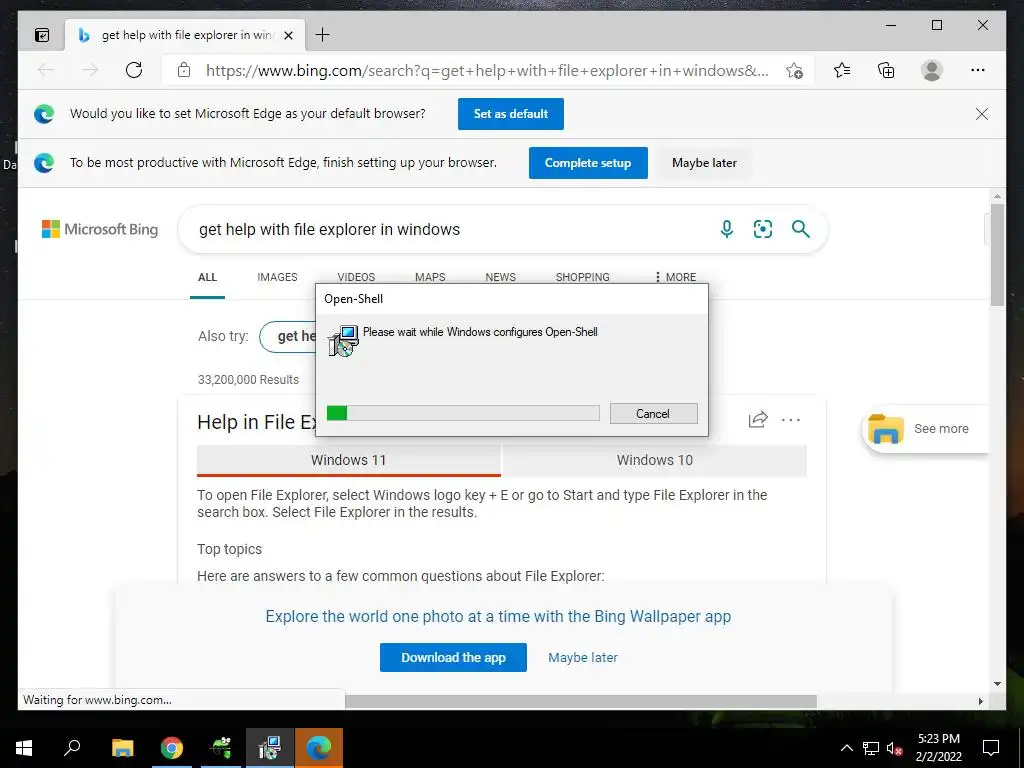1024x768 pixels.
Task: Open the muted volume tray icon
Action: (895, 748)
